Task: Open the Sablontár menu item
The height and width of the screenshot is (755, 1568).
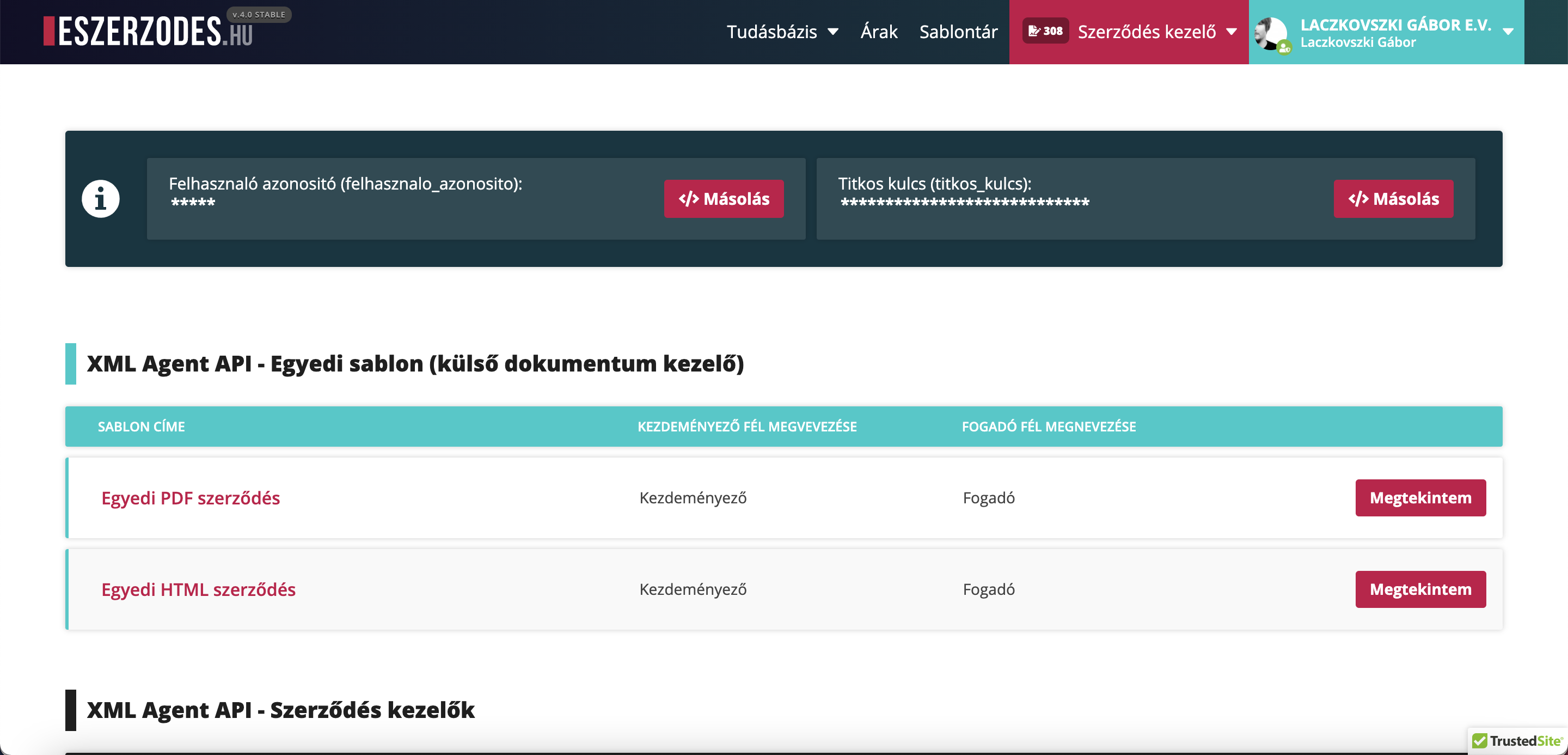Action: click(x=958, y=31)
